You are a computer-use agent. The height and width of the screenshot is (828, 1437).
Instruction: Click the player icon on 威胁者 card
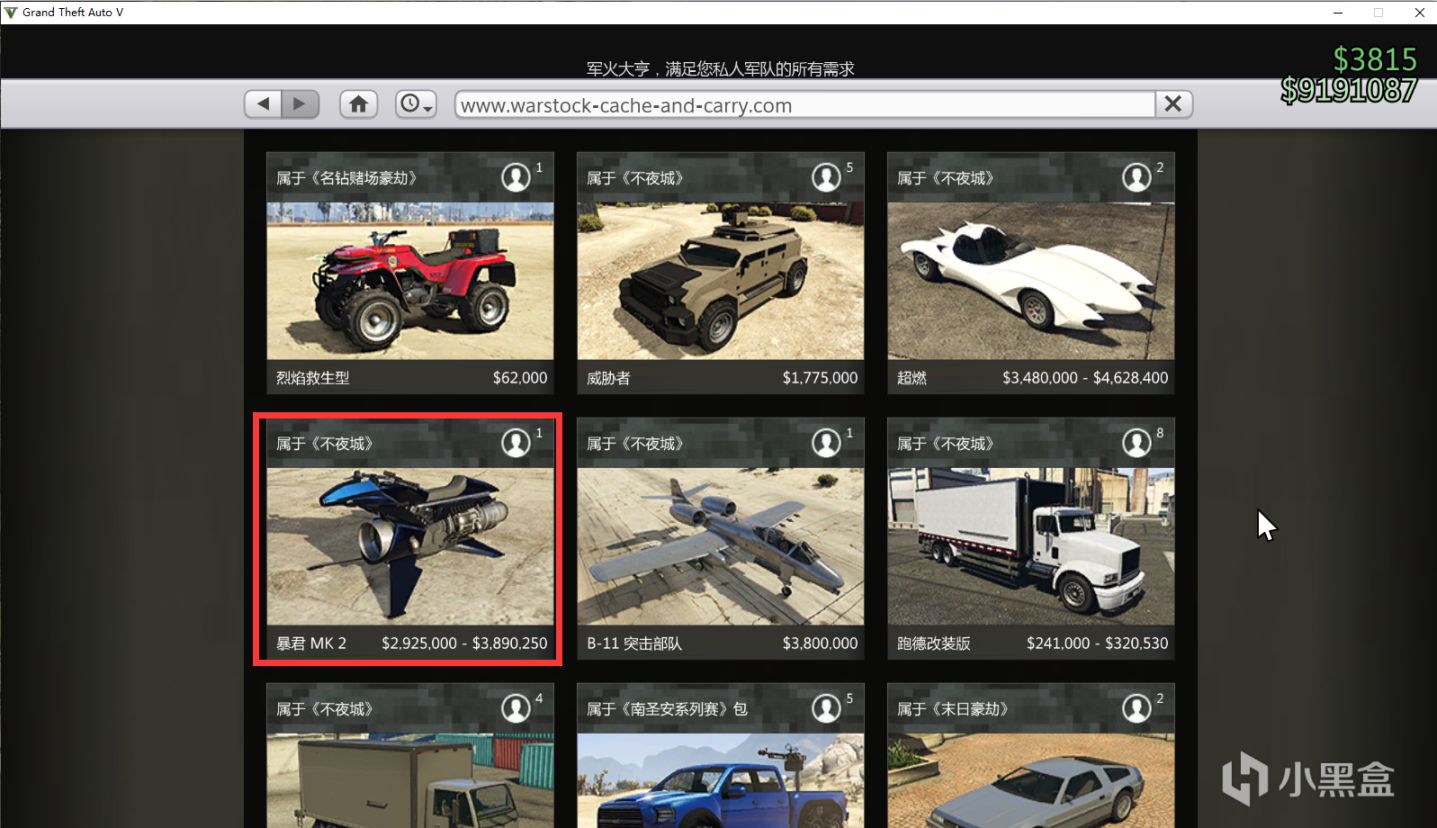point(826,178)
